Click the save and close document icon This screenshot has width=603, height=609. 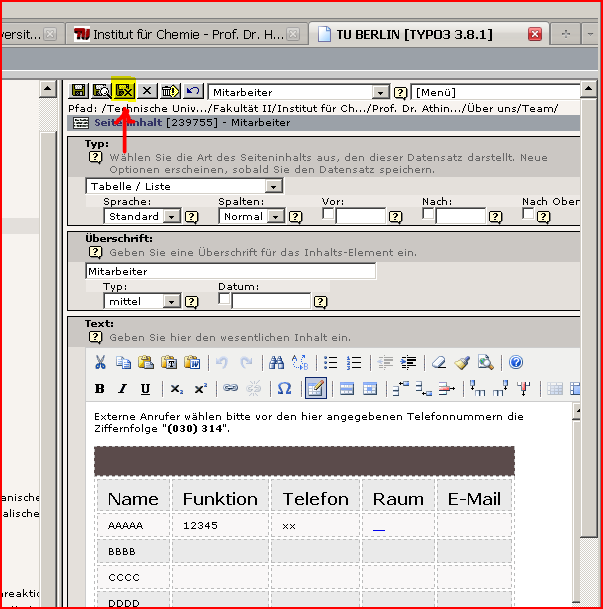tap(124, 91)
